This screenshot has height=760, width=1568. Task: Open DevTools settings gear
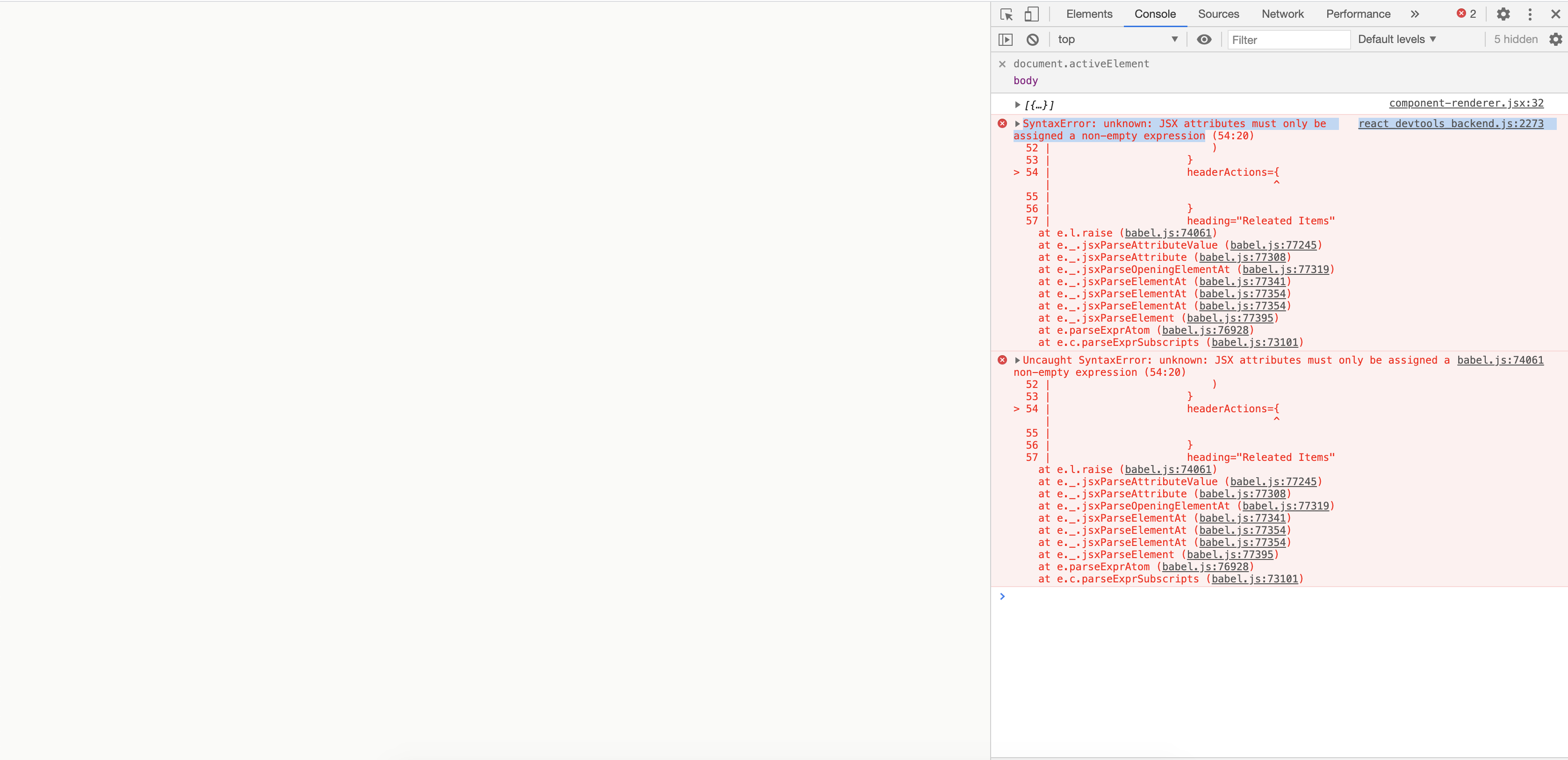coord(1503,14)
